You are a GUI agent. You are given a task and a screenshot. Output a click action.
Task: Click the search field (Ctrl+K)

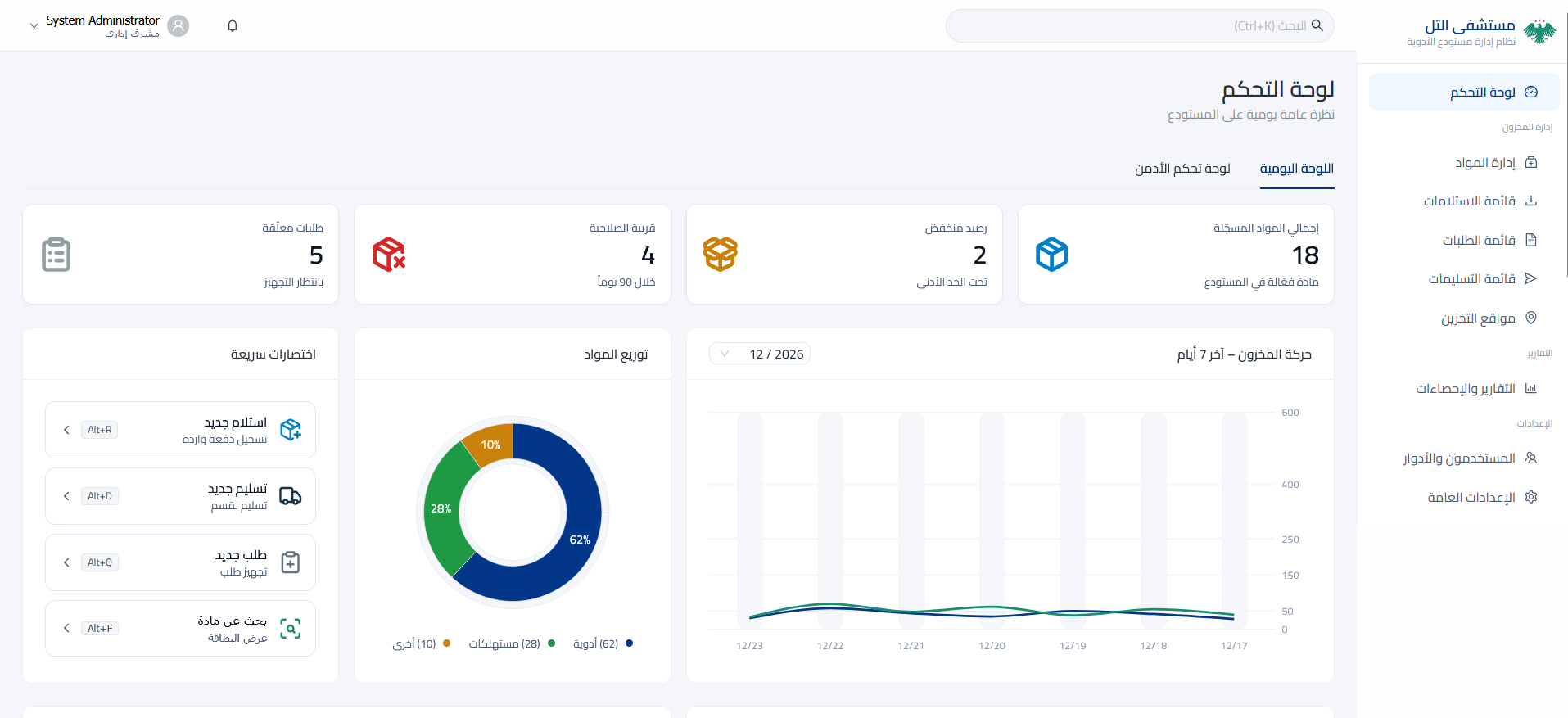1140,25
